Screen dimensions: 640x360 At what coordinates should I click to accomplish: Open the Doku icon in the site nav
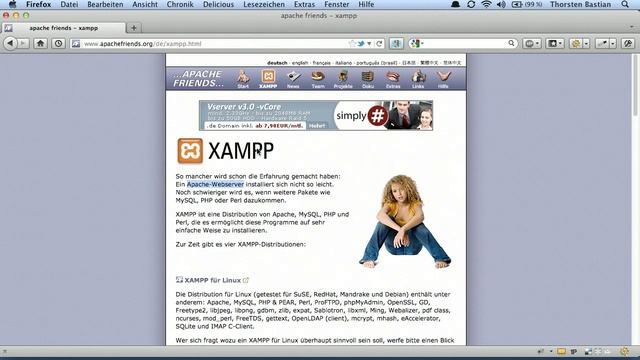368,79
